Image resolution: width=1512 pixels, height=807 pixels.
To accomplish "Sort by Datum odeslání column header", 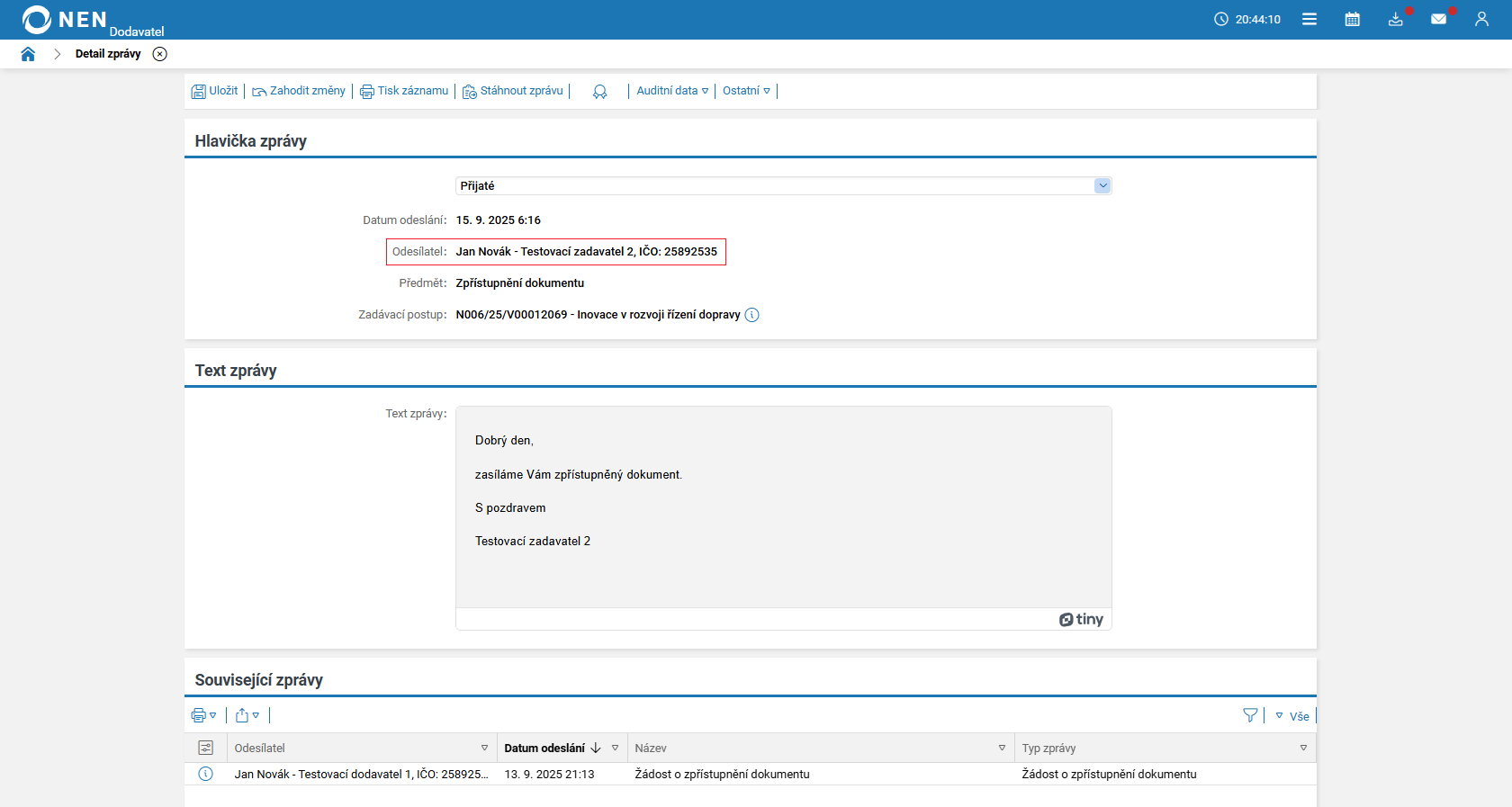I will 544,749.
